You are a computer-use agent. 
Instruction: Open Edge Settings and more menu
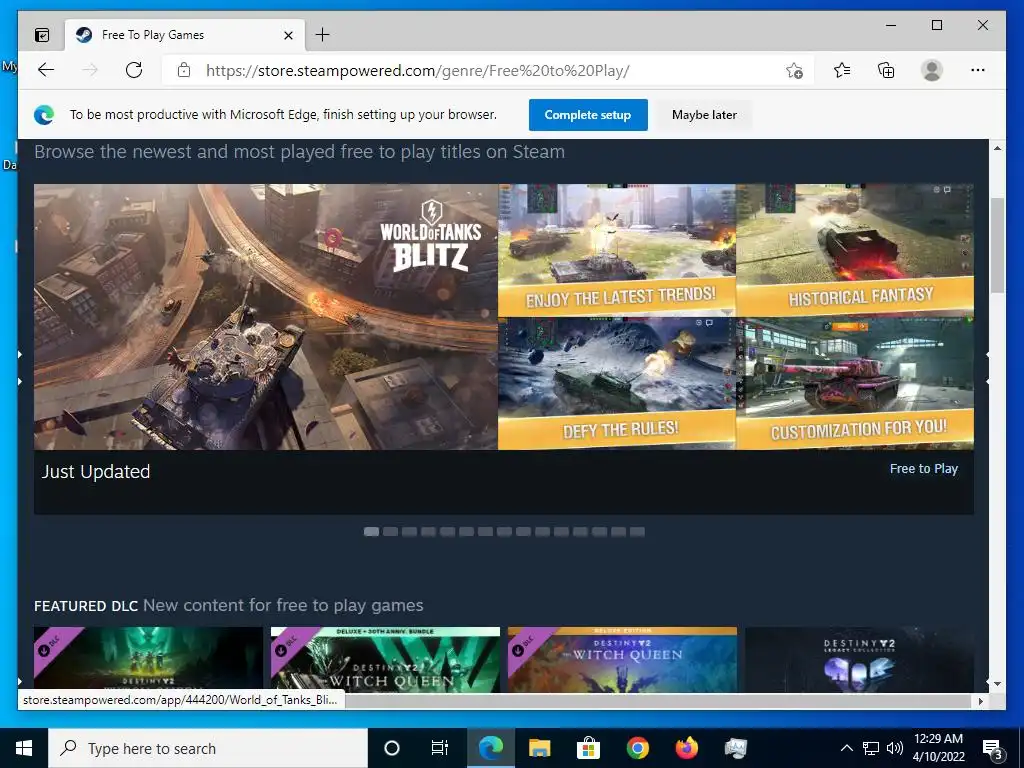[978, 70]
